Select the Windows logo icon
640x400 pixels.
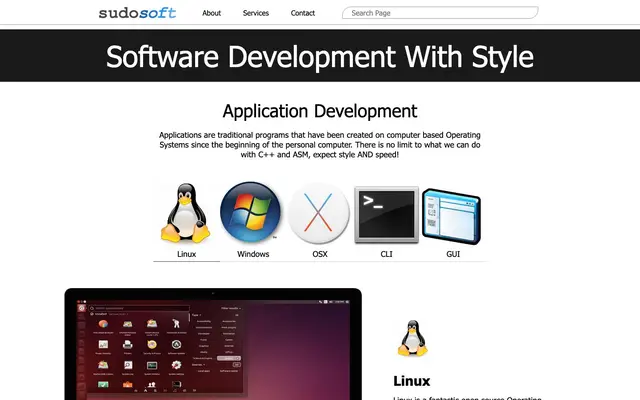250,212
